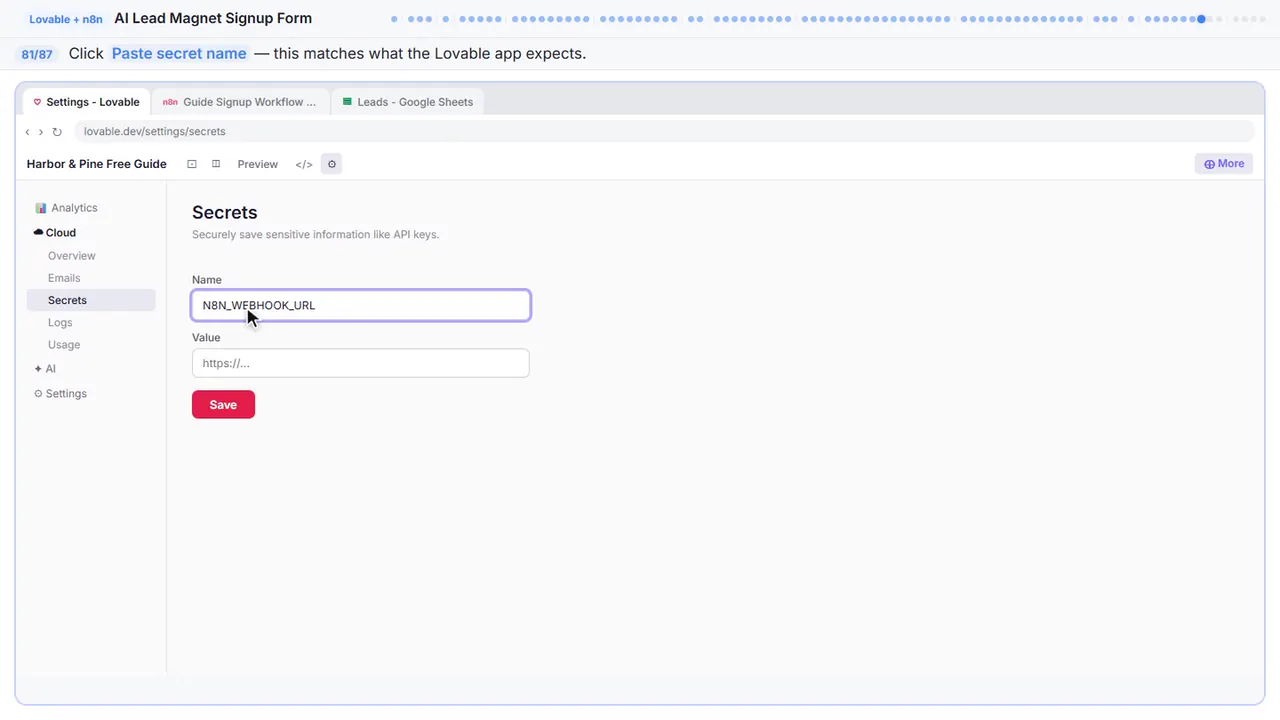Switch to Guide Signup Workflow n8n tab

[240, 102]
